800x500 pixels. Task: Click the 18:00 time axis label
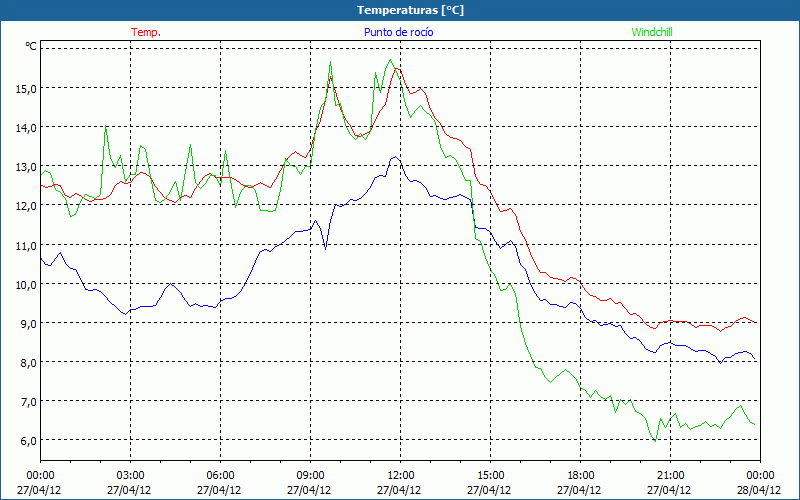click(580, 476)
